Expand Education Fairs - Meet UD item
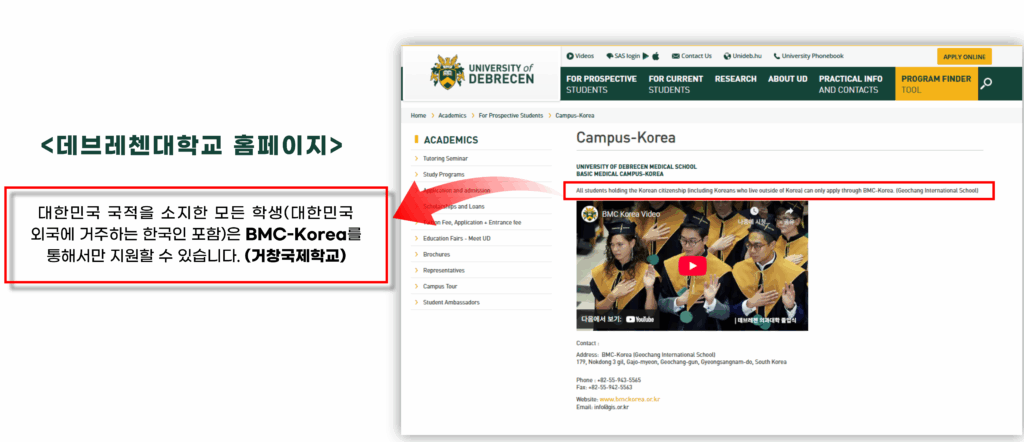This screenshot has height=442, width=1024. (458, 238)
